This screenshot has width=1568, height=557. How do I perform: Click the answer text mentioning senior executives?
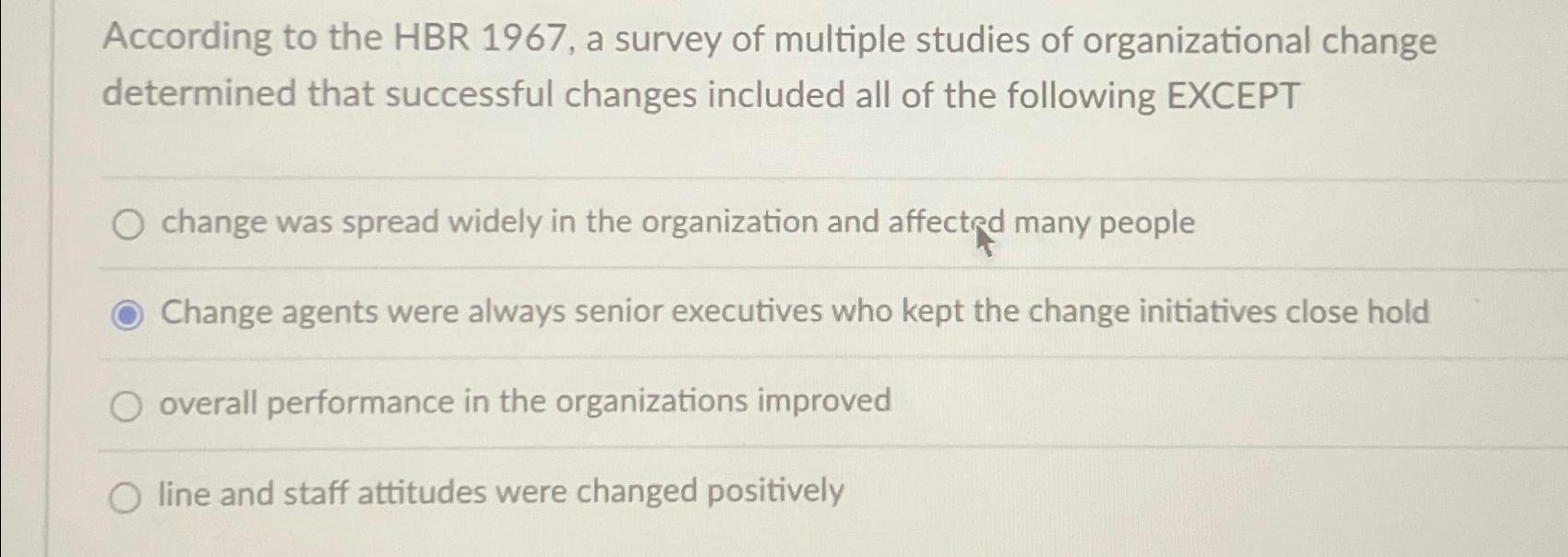click(794, 312)
